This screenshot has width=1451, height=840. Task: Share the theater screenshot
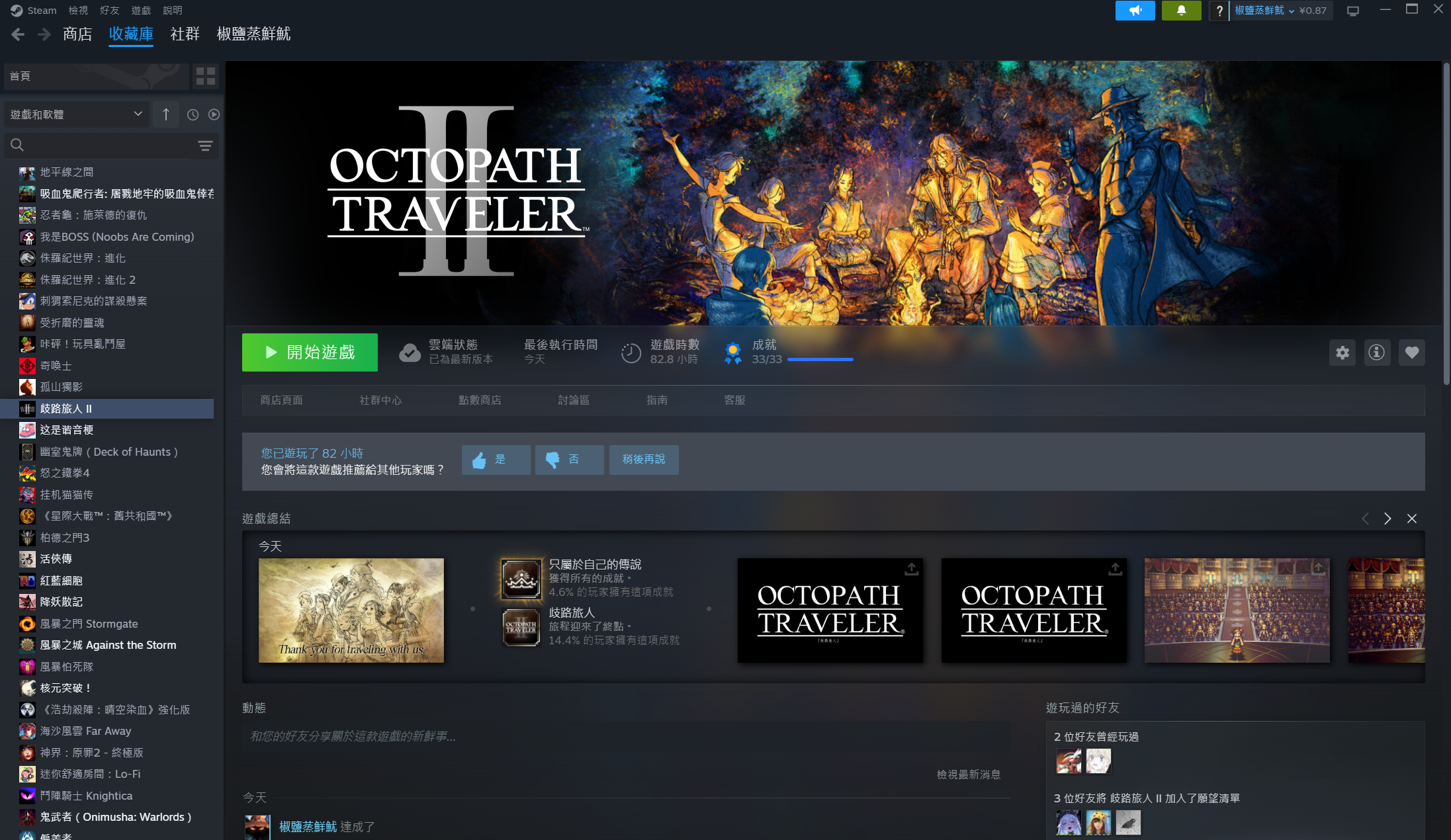[1318, 569]
